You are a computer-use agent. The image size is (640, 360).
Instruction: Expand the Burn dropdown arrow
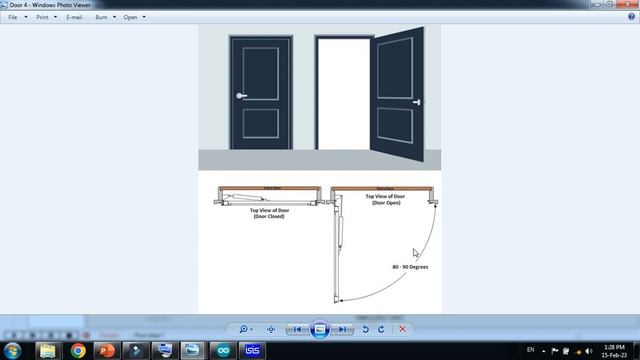click(x=114, y=17)
